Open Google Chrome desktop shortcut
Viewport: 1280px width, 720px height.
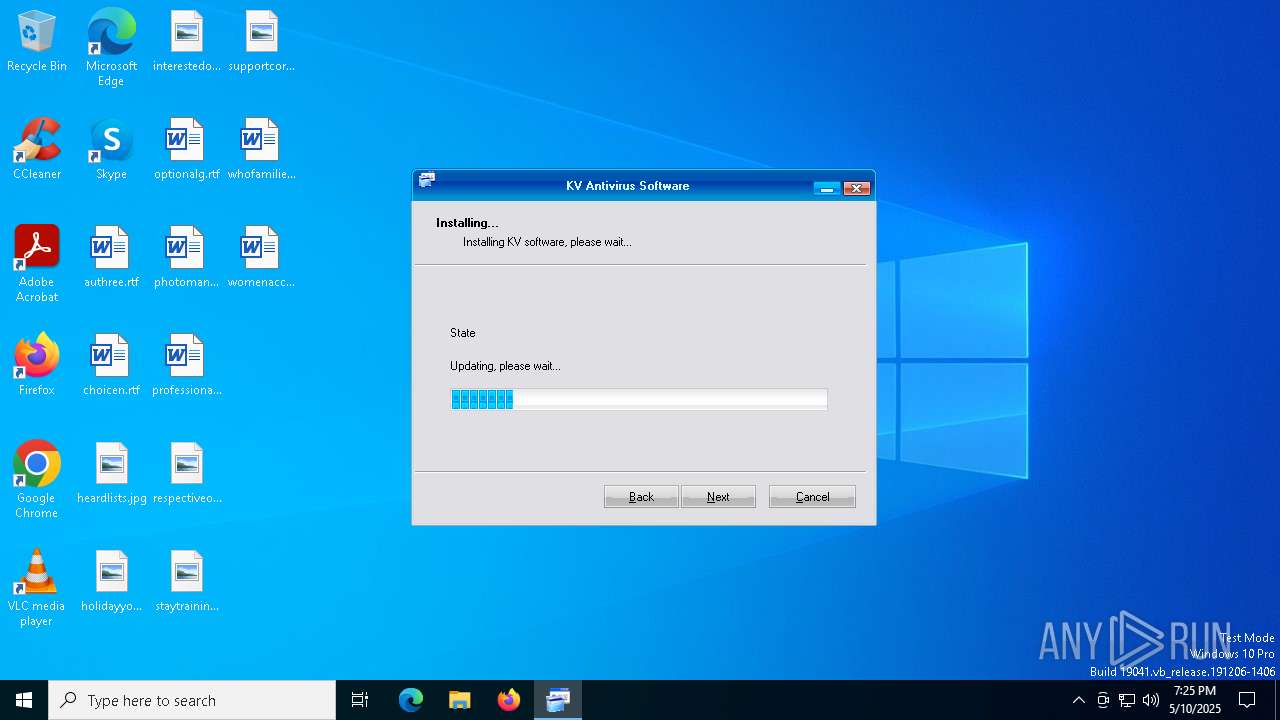[37, 479]
